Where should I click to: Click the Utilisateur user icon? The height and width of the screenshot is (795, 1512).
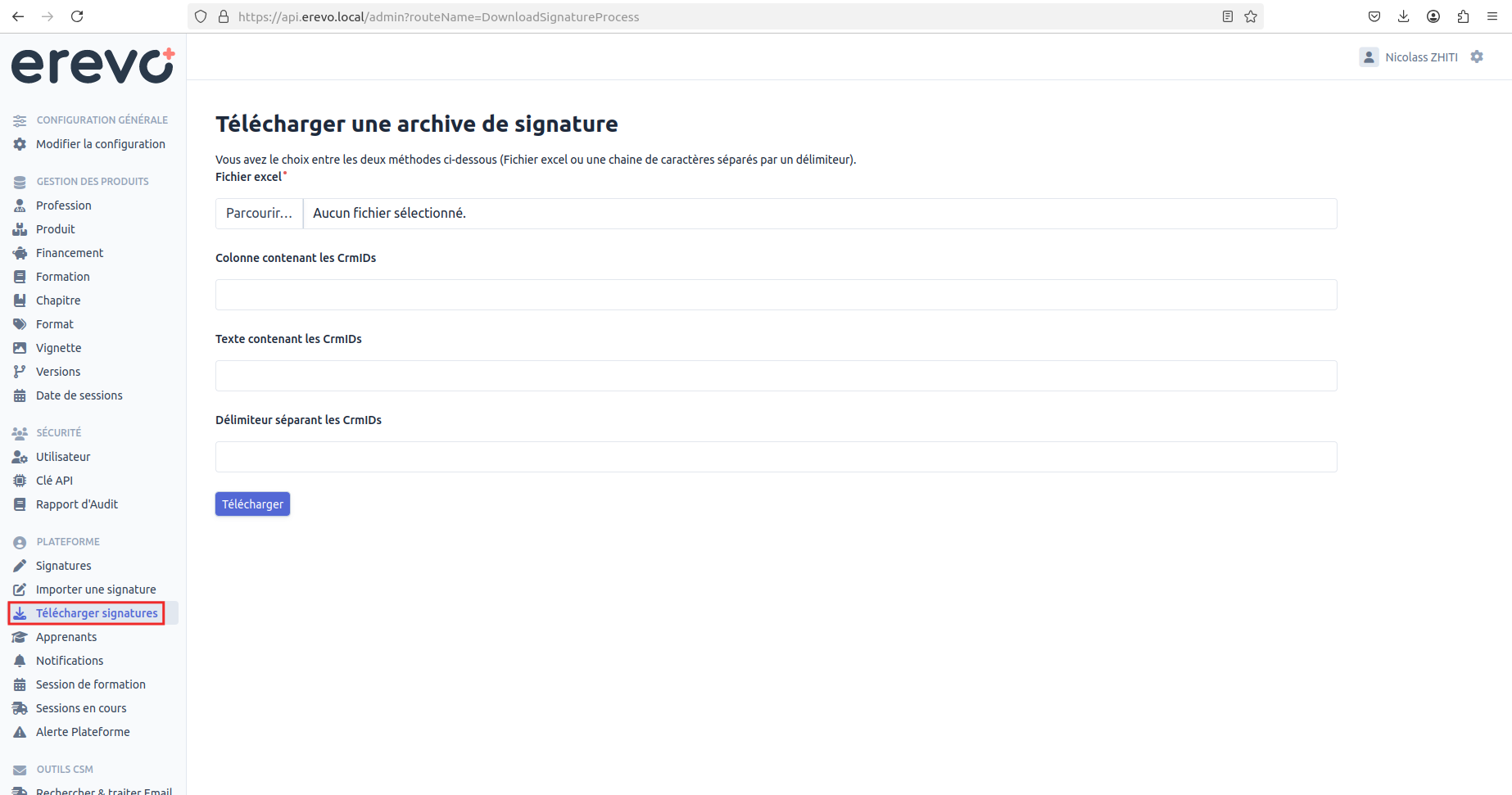[x=20, y=457]
